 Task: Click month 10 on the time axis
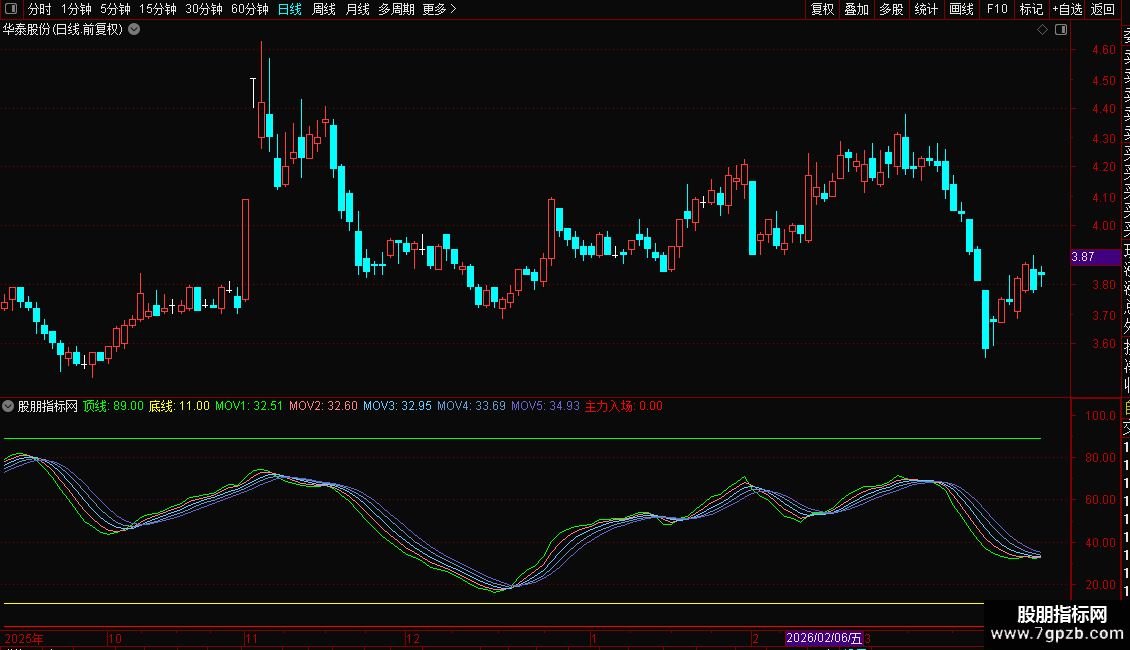tap(115, 638)
